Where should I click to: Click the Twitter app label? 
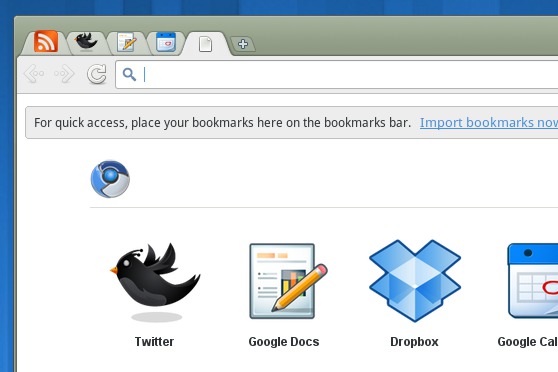click(154, 342)
